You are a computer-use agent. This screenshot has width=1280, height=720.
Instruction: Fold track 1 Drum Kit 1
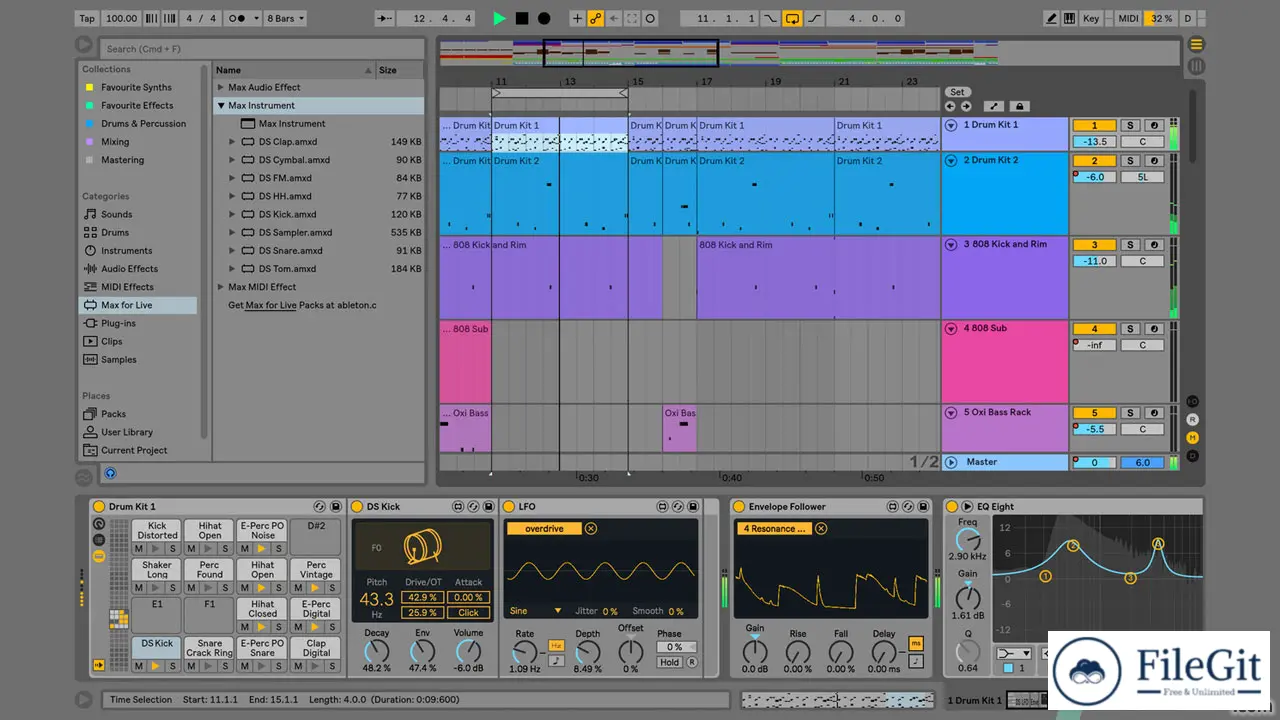click(x=951, y=125)
